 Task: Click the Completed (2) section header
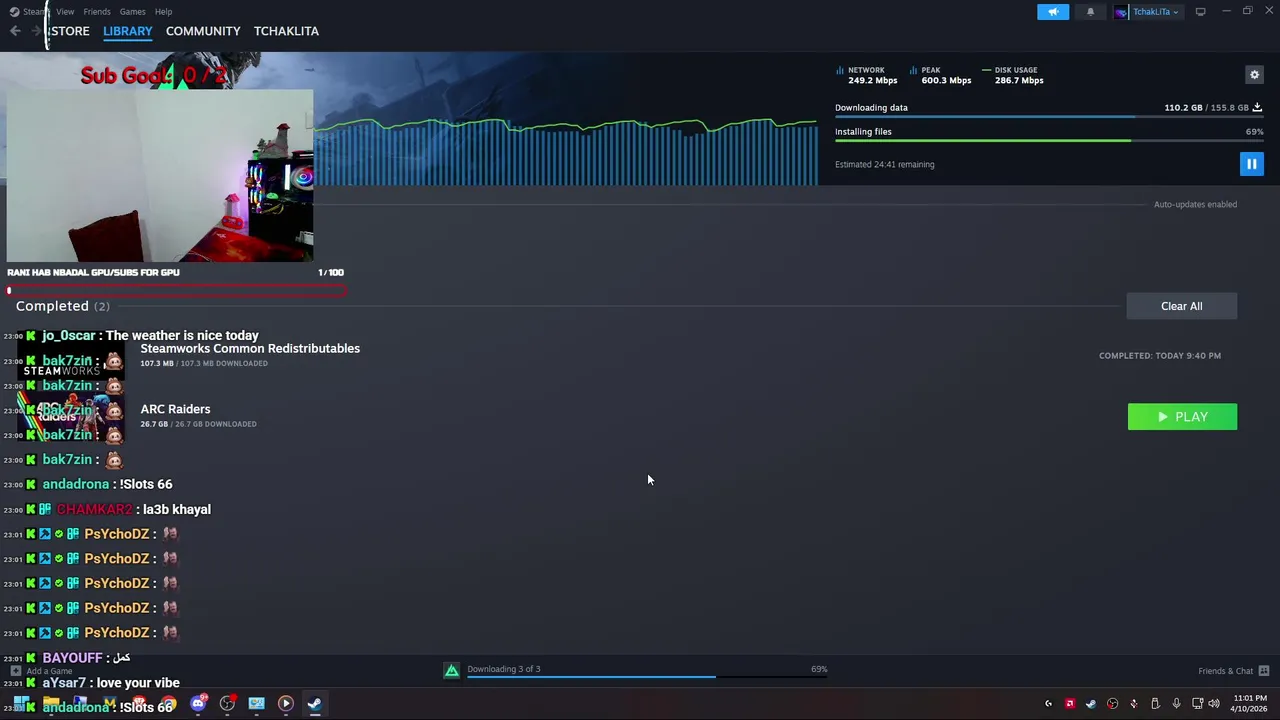click(x=63, y=306)
